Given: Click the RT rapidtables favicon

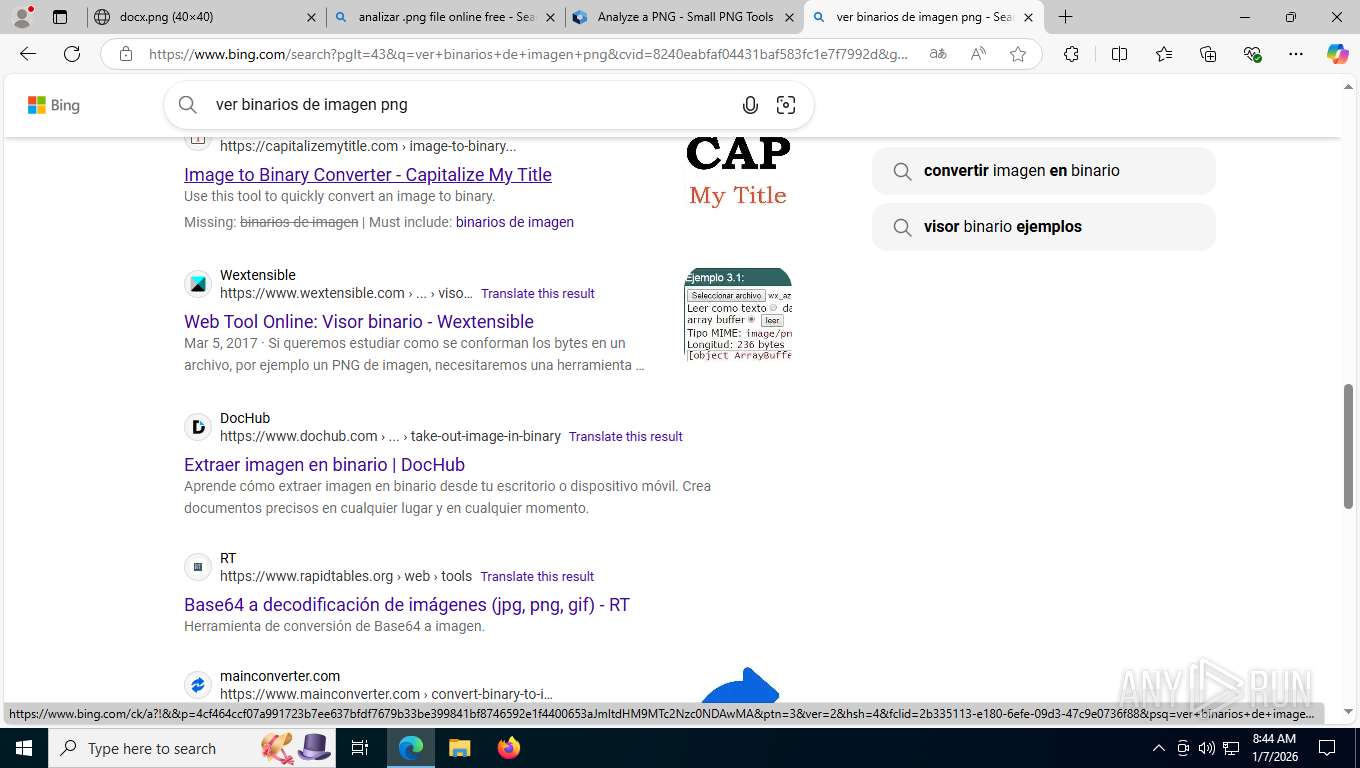Looking at the screenshot, I should tap(198, 567).
